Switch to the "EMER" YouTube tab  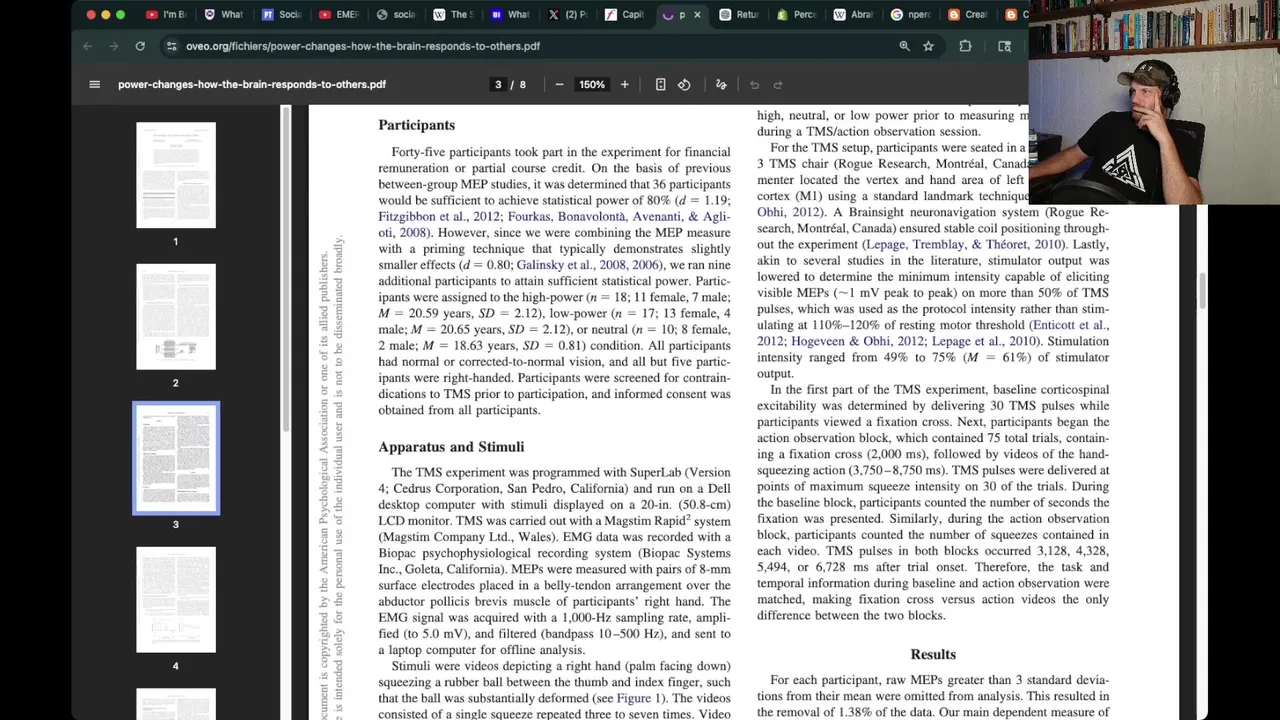click(338, 15)
